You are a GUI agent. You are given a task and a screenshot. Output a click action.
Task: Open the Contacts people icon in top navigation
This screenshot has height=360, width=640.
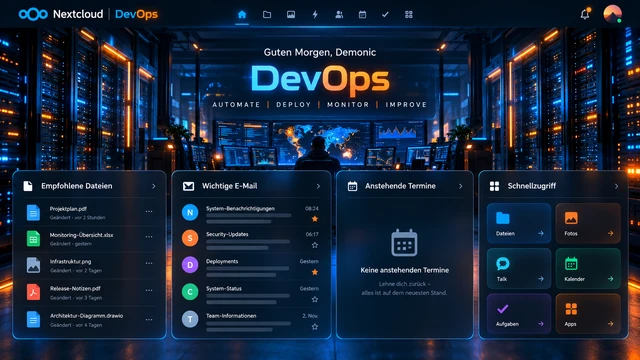coord(339,15)
